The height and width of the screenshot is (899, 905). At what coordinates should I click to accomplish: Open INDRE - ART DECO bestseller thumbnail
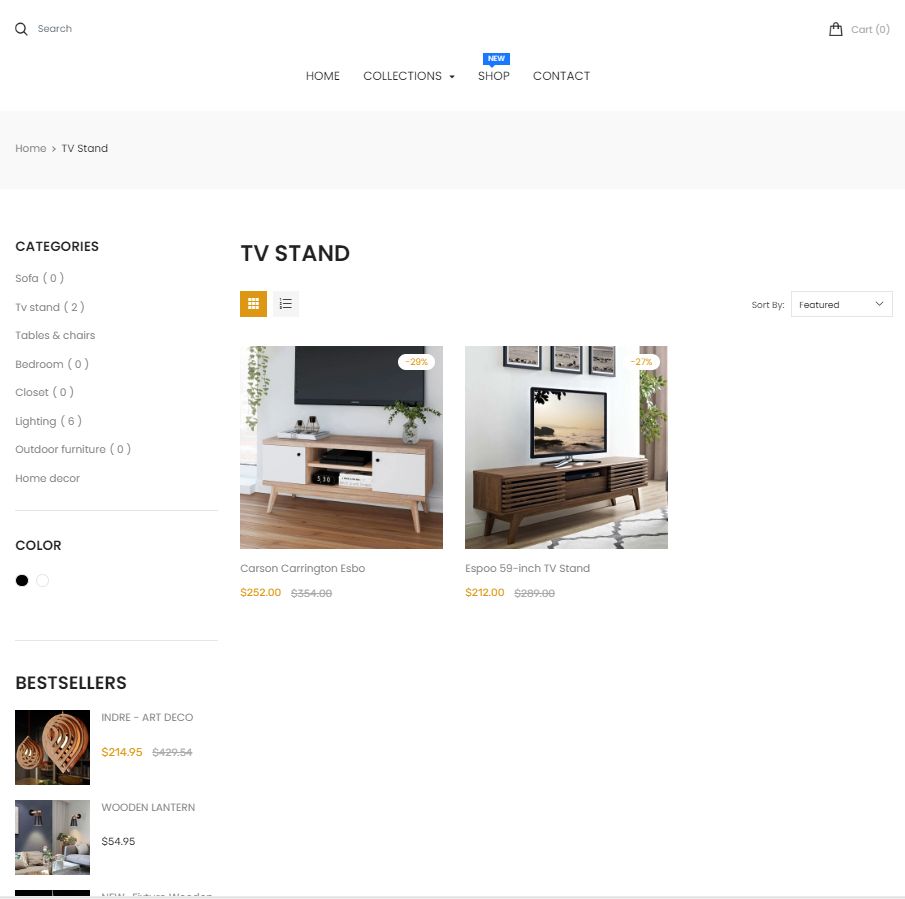click(53, 747)
